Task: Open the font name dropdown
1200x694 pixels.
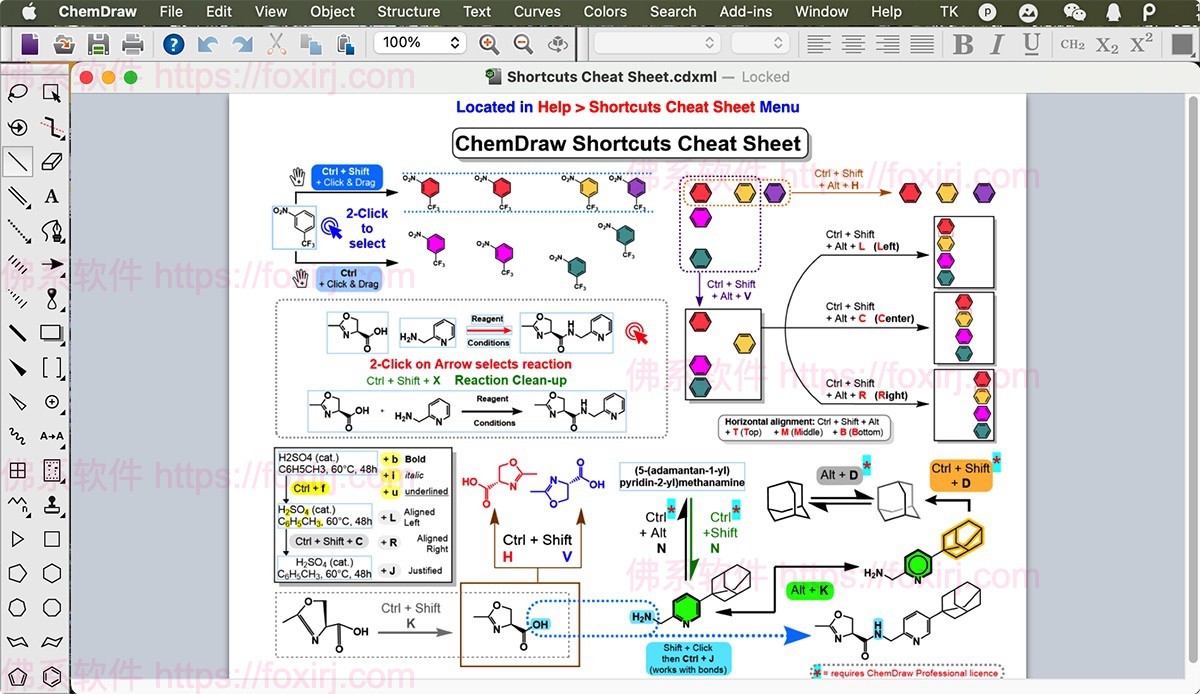Action: pyautogui.click(x=656, y=43)
